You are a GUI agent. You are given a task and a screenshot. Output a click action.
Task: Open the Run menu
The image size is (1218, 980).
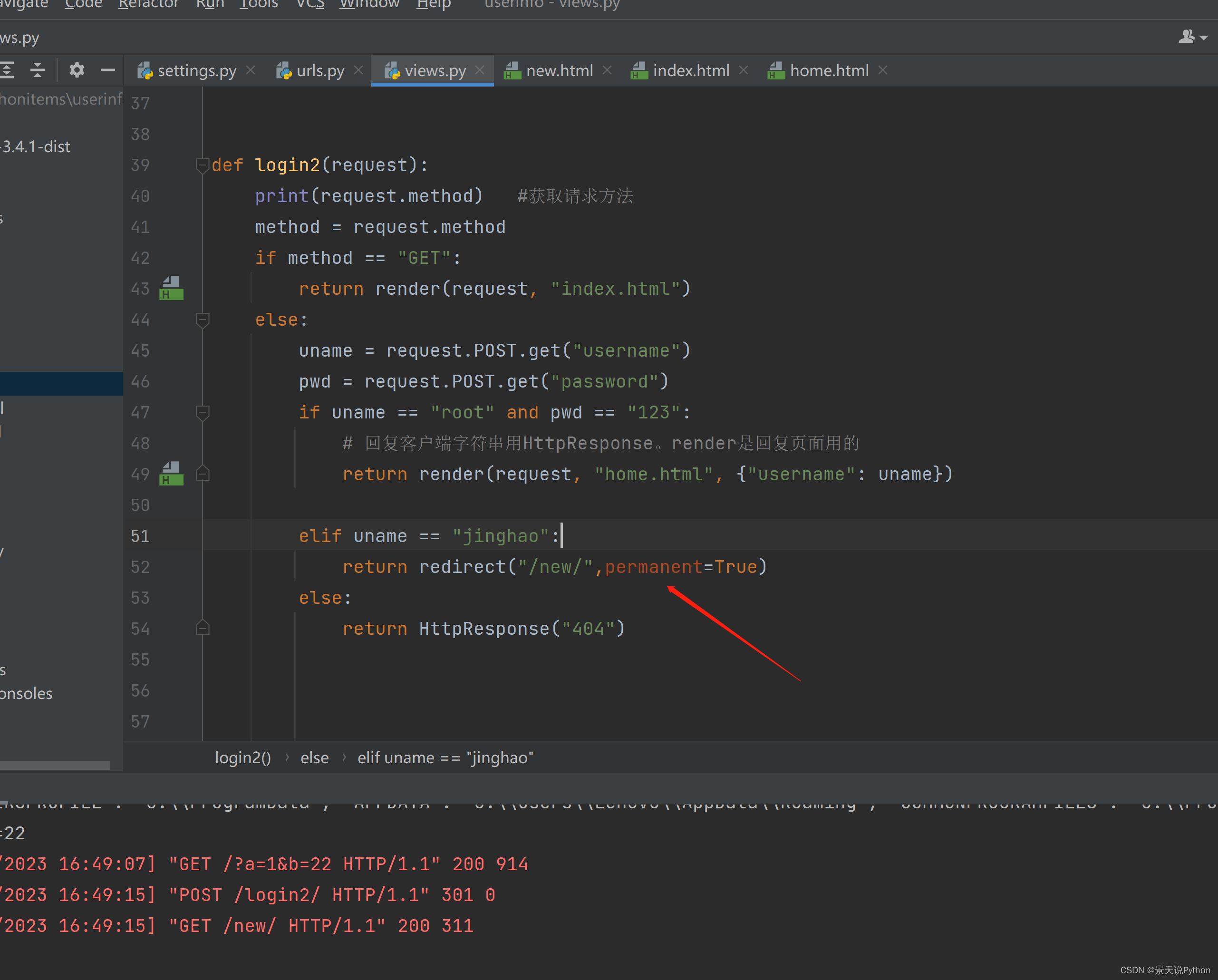(x=210, y=5)
